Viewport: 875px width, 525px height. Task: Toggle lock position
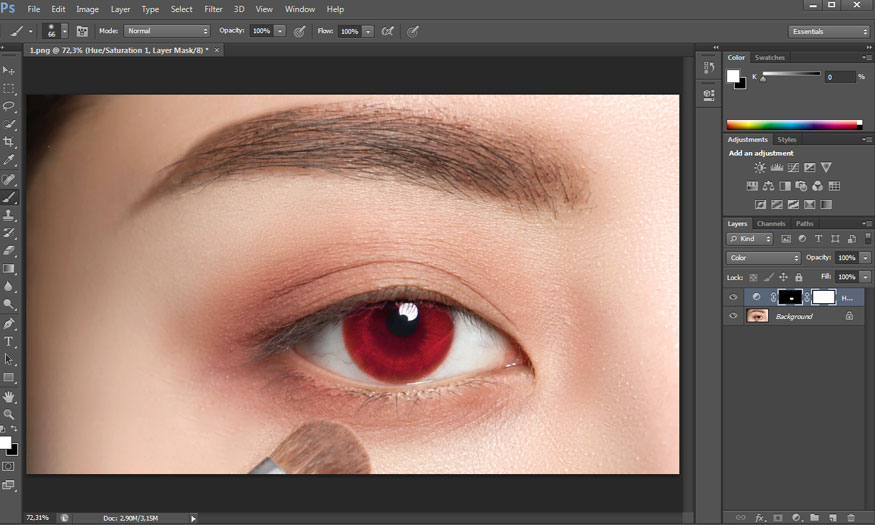point(783,277)
